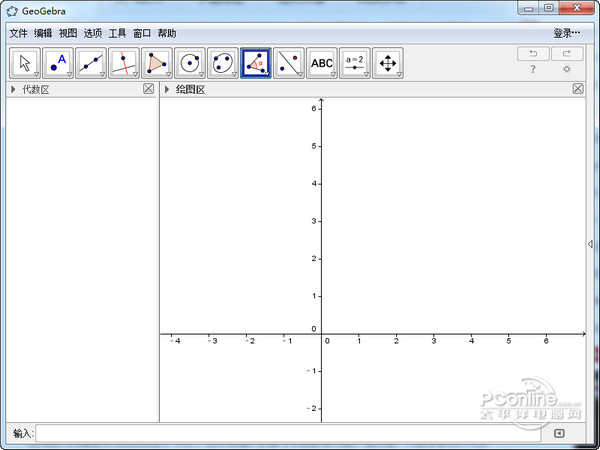Screen dimensions: 600x450
Task: Select the Perpendicular Line tool
Action: [x=124, y=63]
